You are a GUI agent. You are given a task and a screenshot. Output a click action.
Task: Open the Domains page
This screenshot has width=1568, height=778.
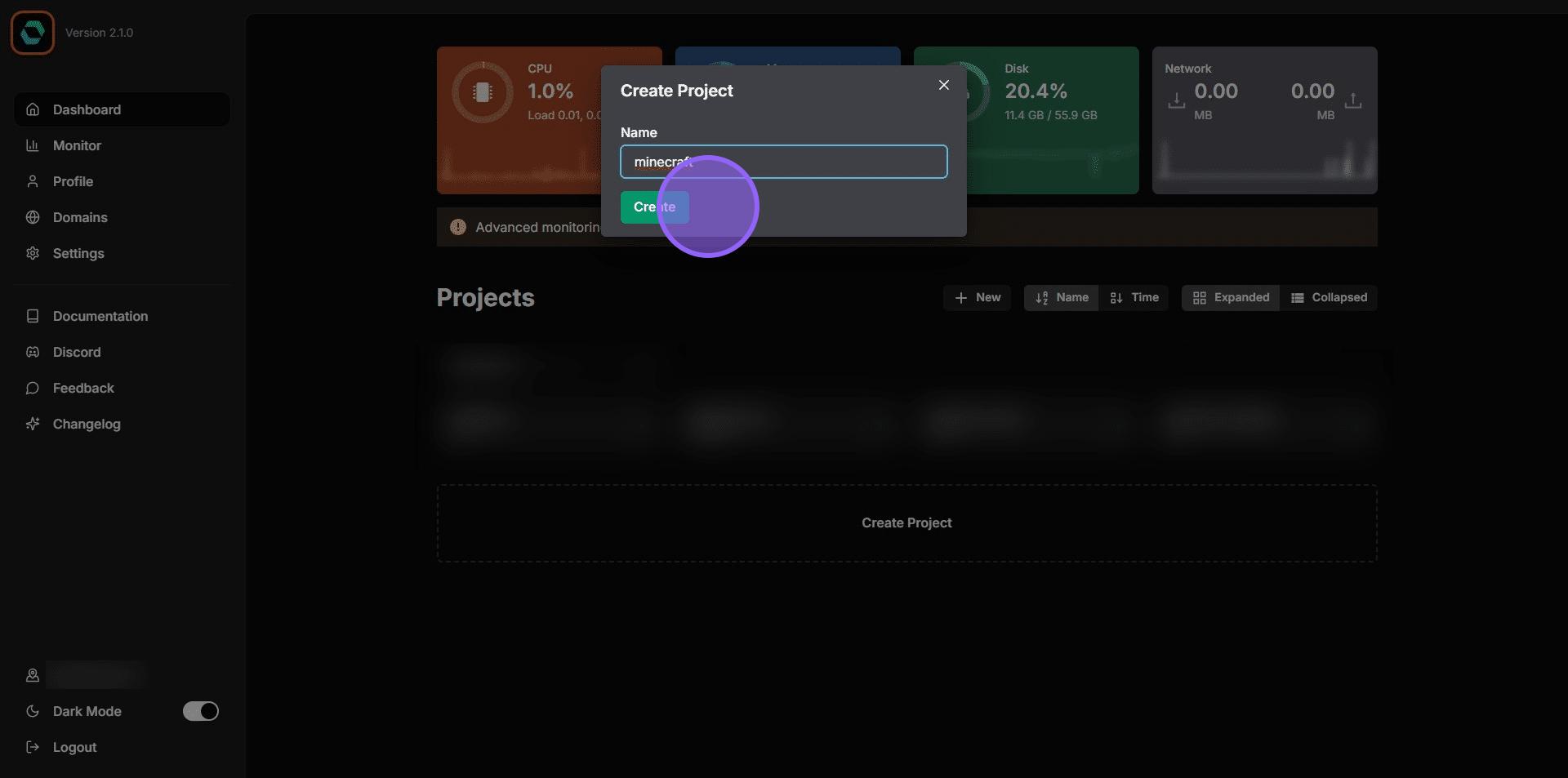pos(122,217)
